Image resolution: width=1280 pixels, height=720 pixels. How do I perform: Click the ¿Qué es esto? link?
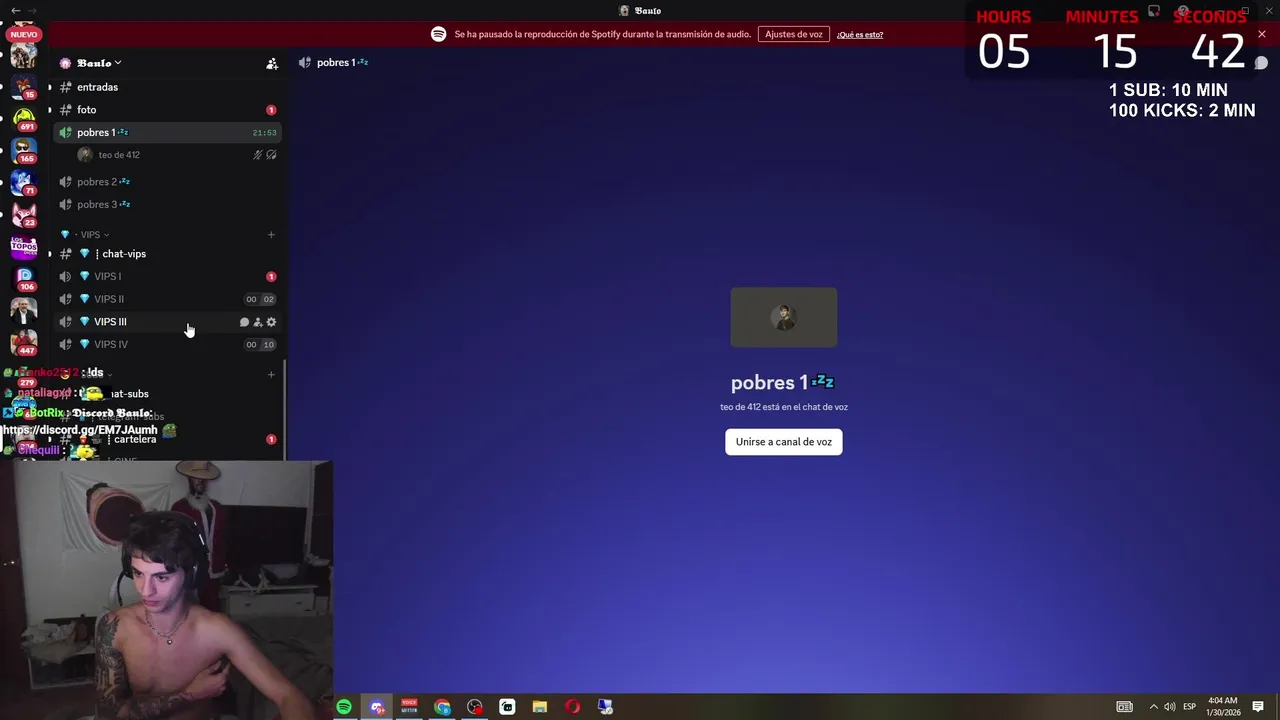point(860,34)
